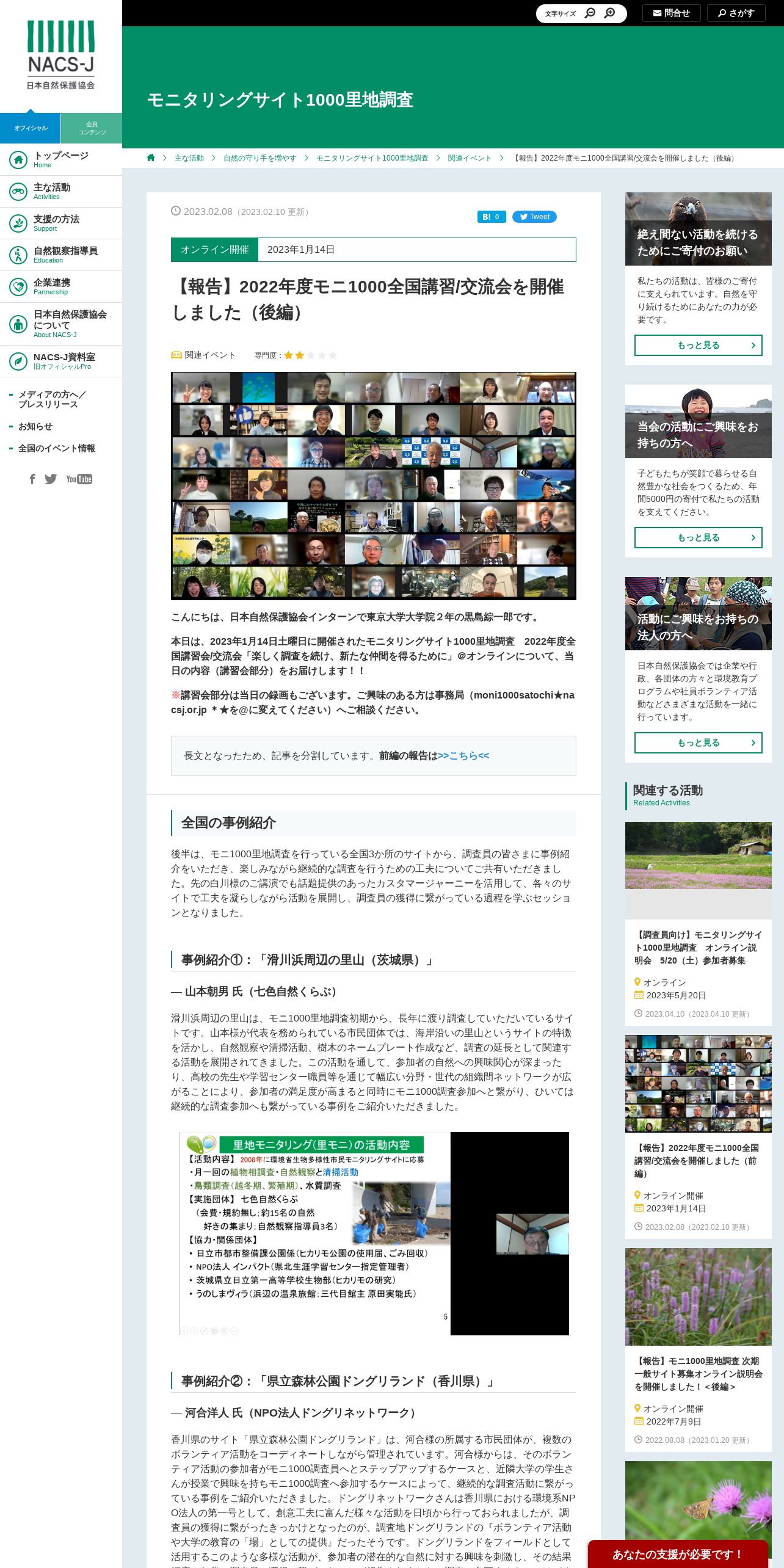
Task: Click the NACS-J logo
Action: pos(61,55)
